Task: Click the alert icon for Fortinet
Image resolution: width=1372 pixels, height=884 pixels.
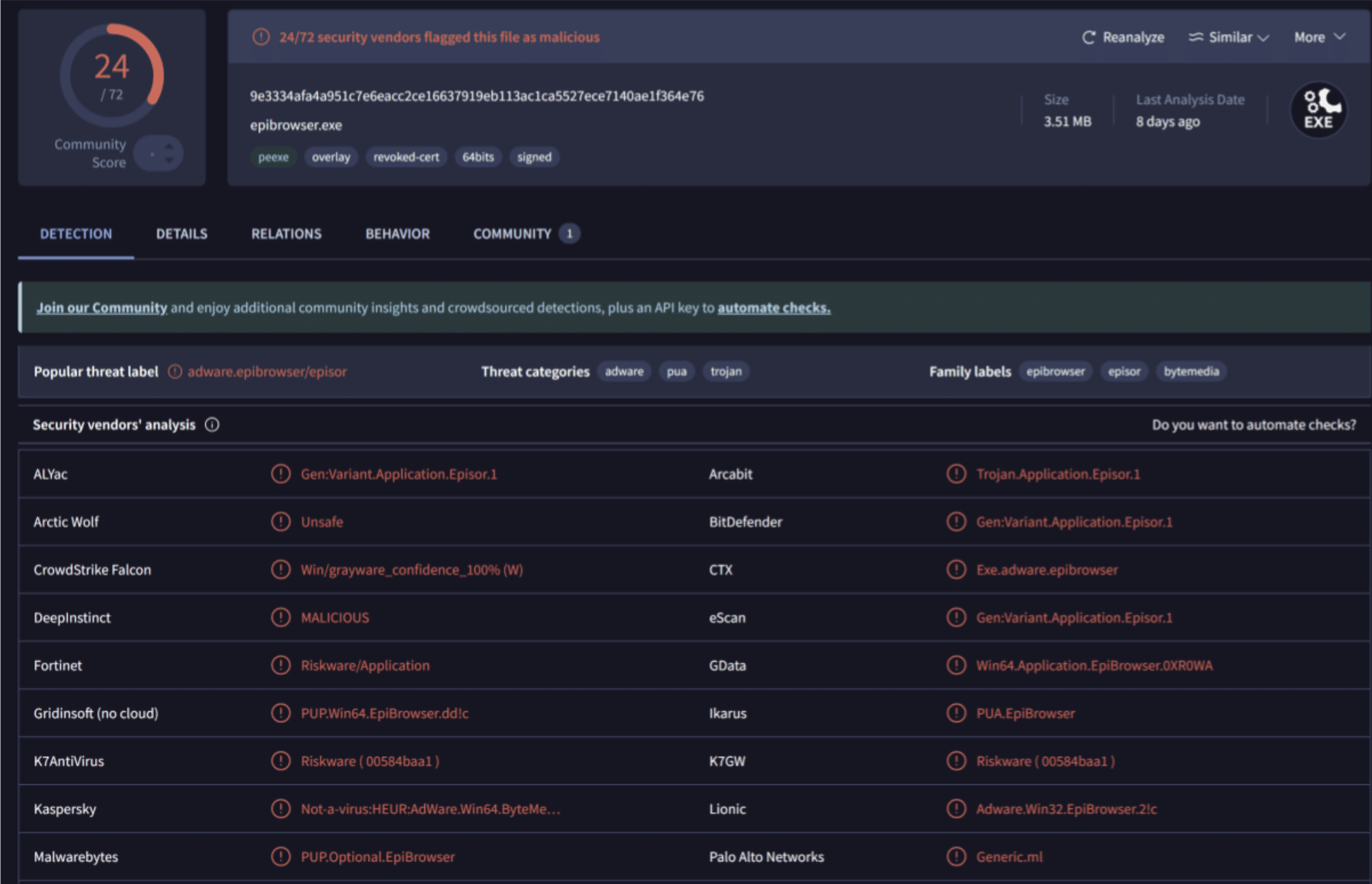Action: (x=280, y=665)
